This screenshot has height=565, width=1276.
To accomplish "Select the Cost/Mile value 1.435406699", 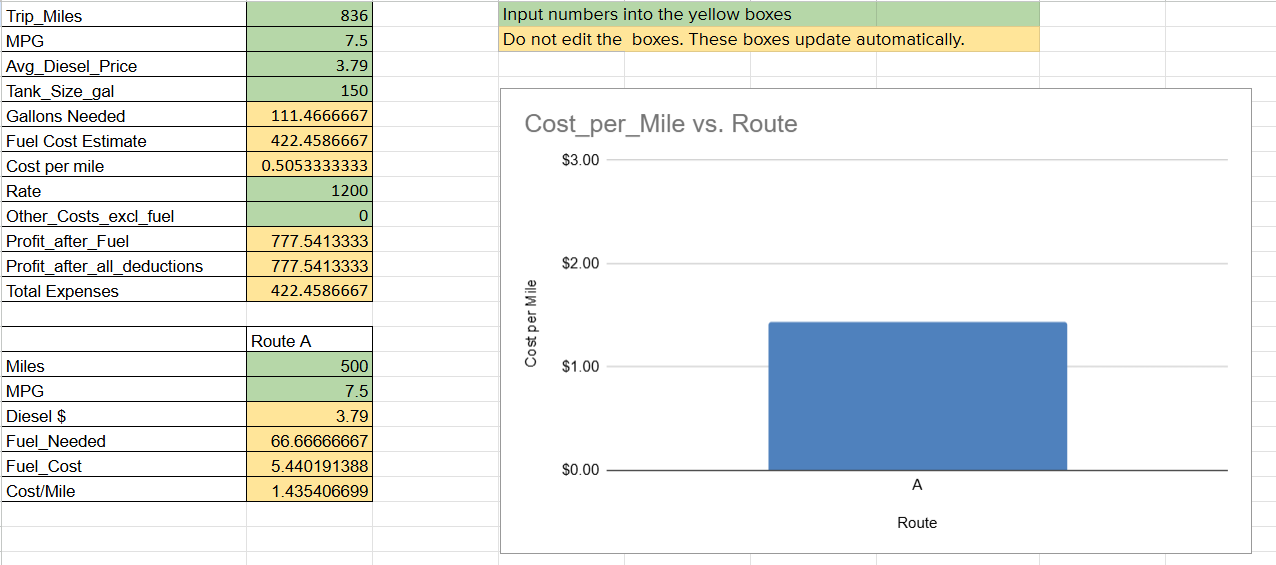I will [x=309, y=491].
